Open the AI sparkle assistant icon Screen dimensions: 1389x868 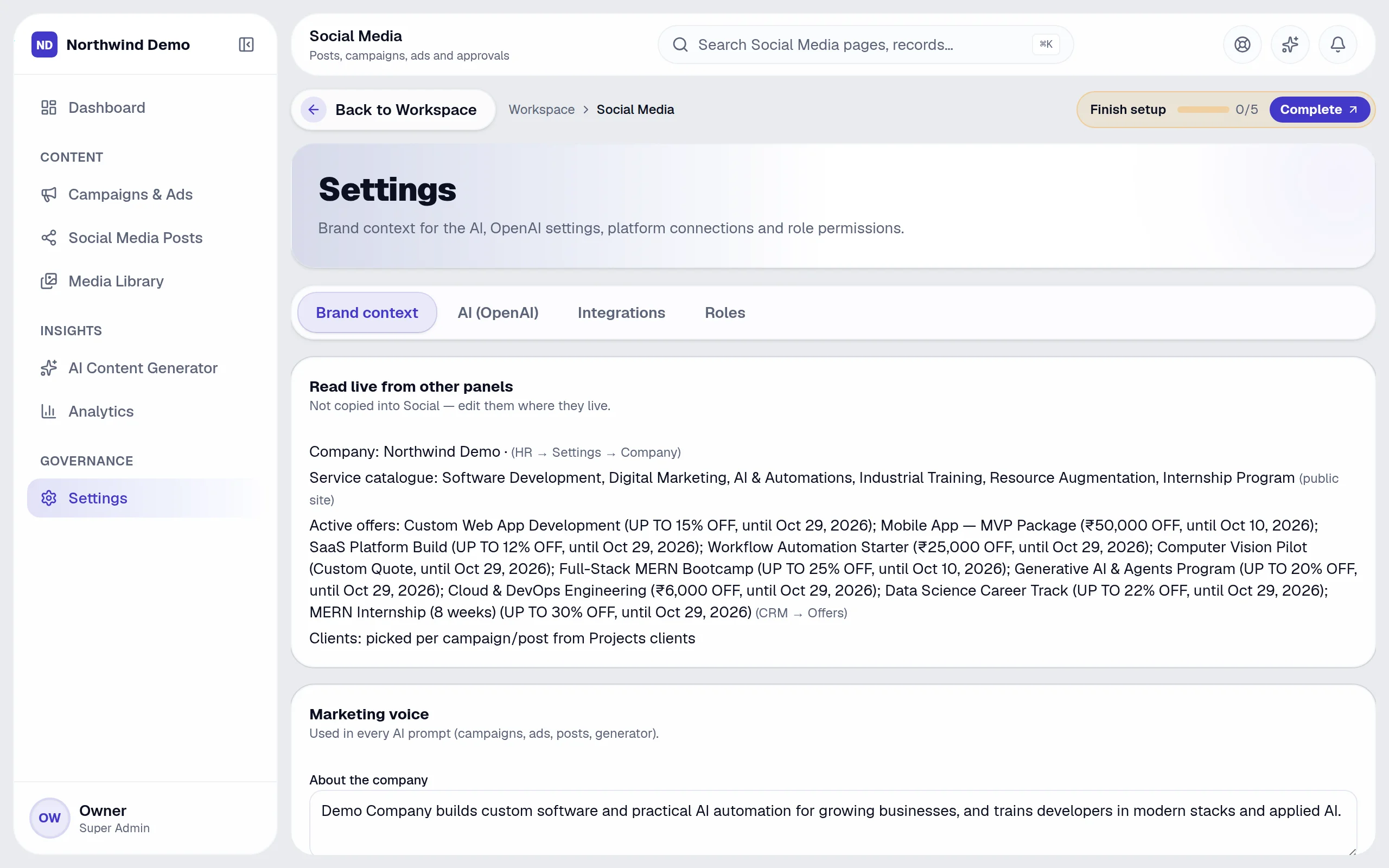[x=1290, y=45]
